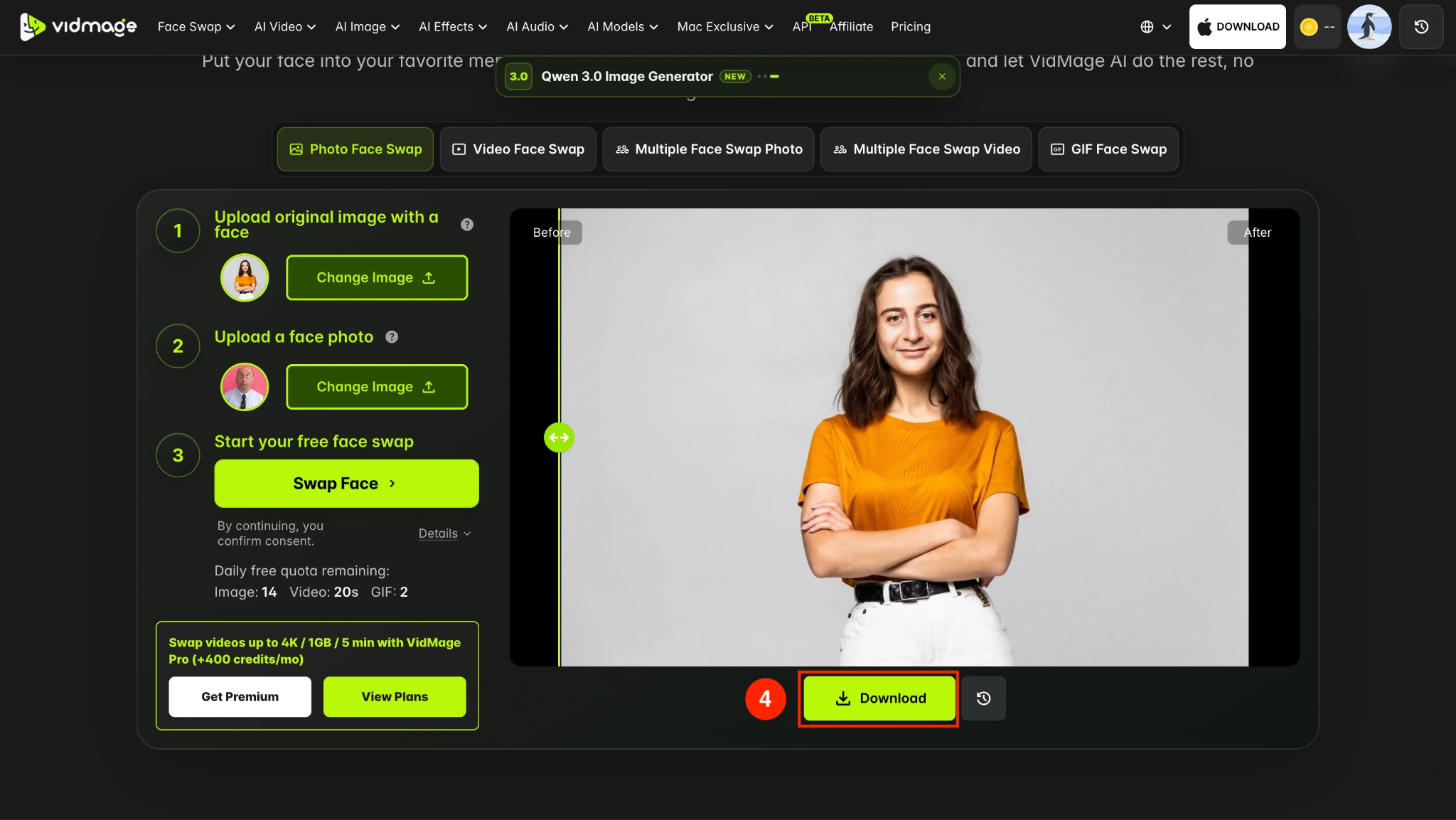Click the uploaded original image thumbnail

click(x=245, y=277)
